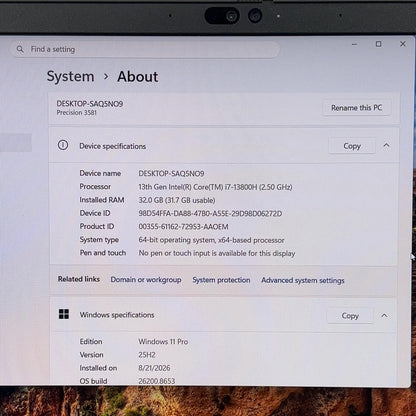
Task: Click the Windows logo icon
Action: (64, 314)
